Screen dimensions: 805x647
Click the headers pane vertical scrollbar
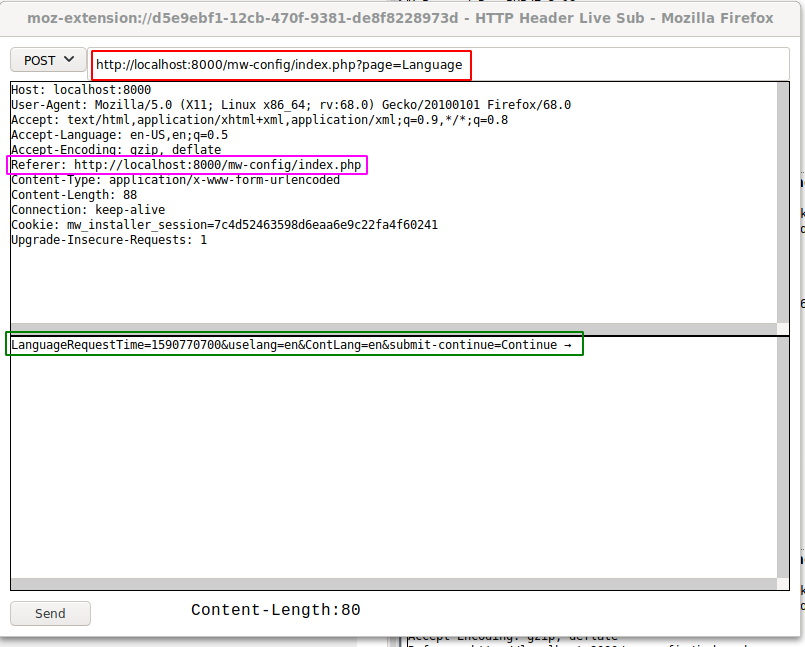pos(782,200)
